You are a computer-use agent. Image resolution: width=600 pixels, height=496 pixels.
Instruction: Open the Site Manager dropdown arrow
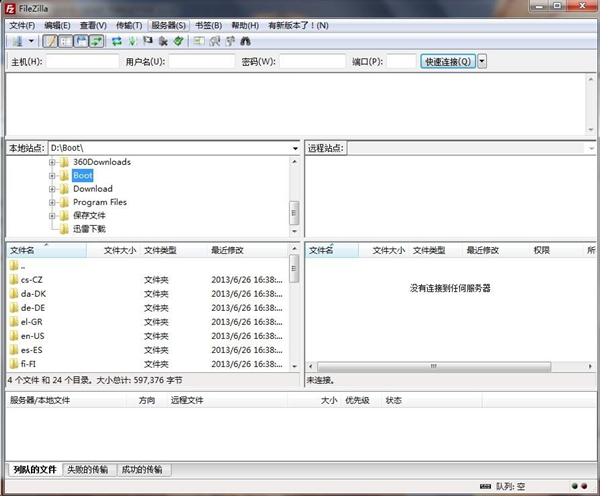click(31, 41)
